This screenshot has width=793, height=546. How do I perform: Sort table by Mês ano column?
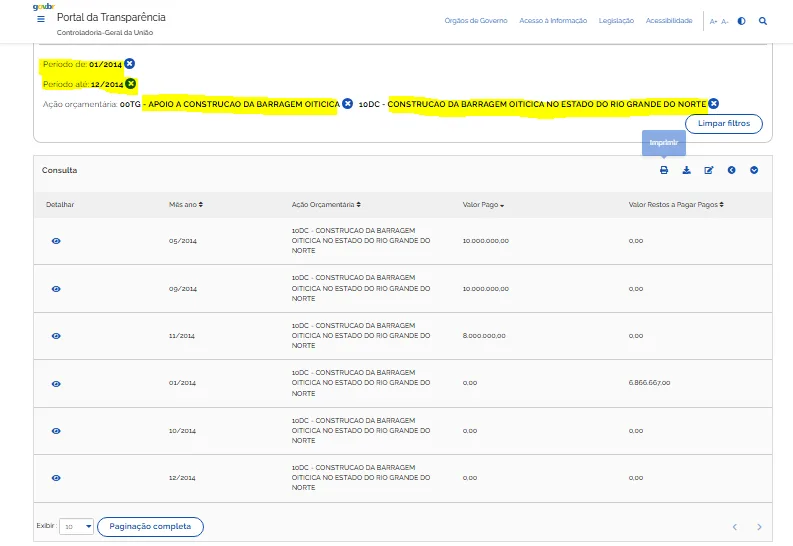[x=186, y=205]
